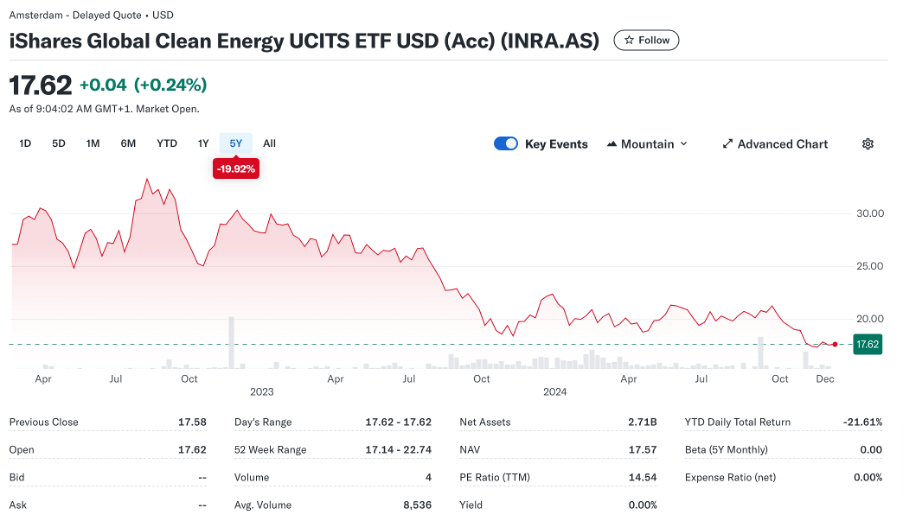Select the 5D time range tab

pyautogui.click(x=59, y=144)
